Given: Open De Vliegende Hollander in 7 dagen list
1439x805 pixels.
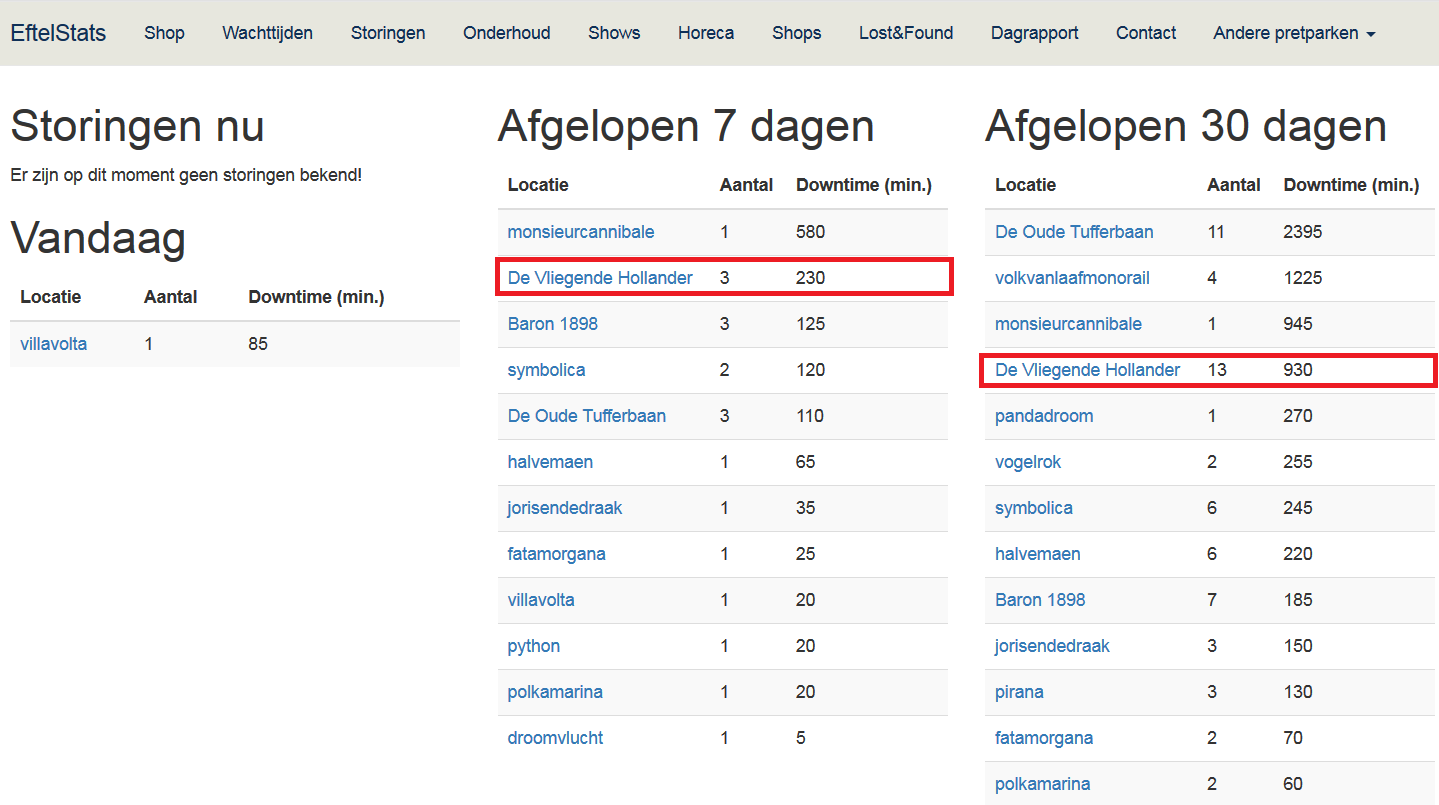Looking at the screenshot, I should 600,278.
